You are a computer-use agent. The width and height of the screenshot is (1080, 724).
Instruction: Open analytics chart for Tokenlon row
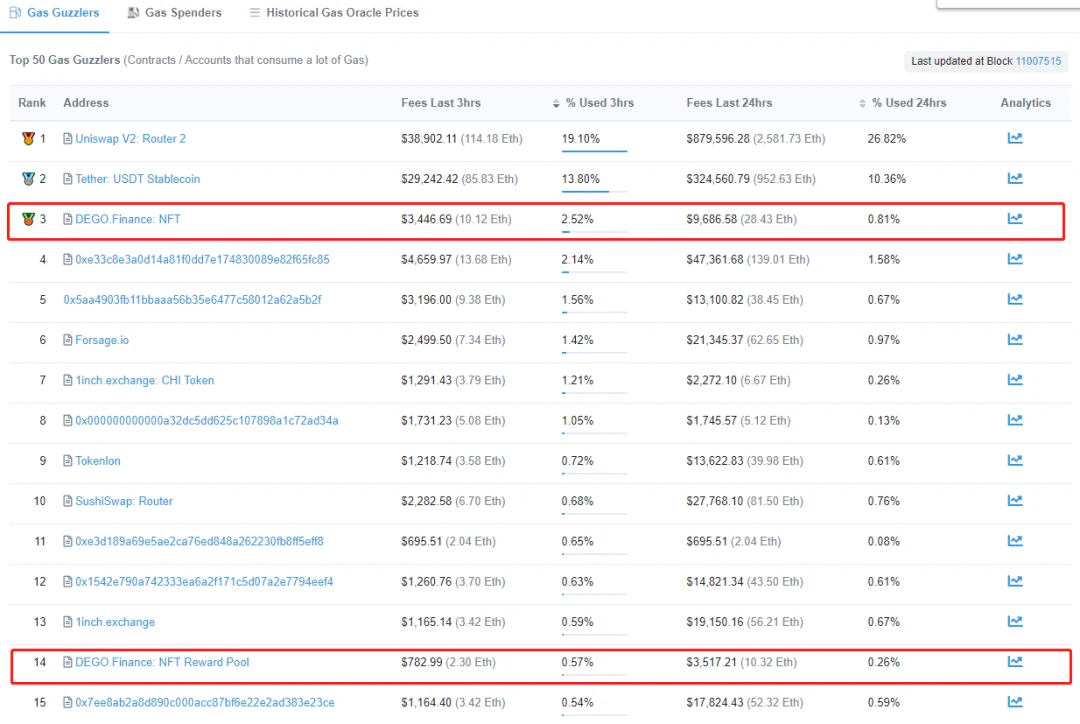click(1015, 460)
